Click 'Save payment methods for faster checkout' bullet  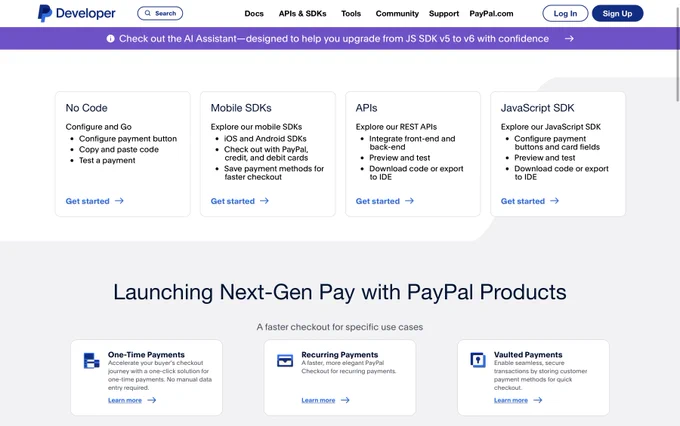click(x=274, y=173)
